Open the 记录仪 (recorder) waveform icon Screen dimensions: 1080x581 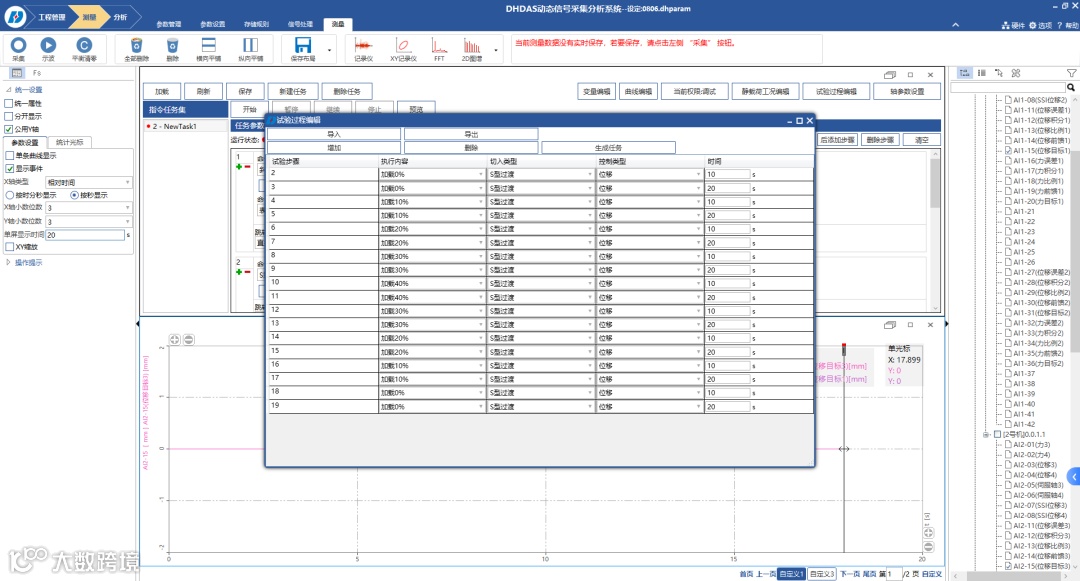click(x=363, y=45)
